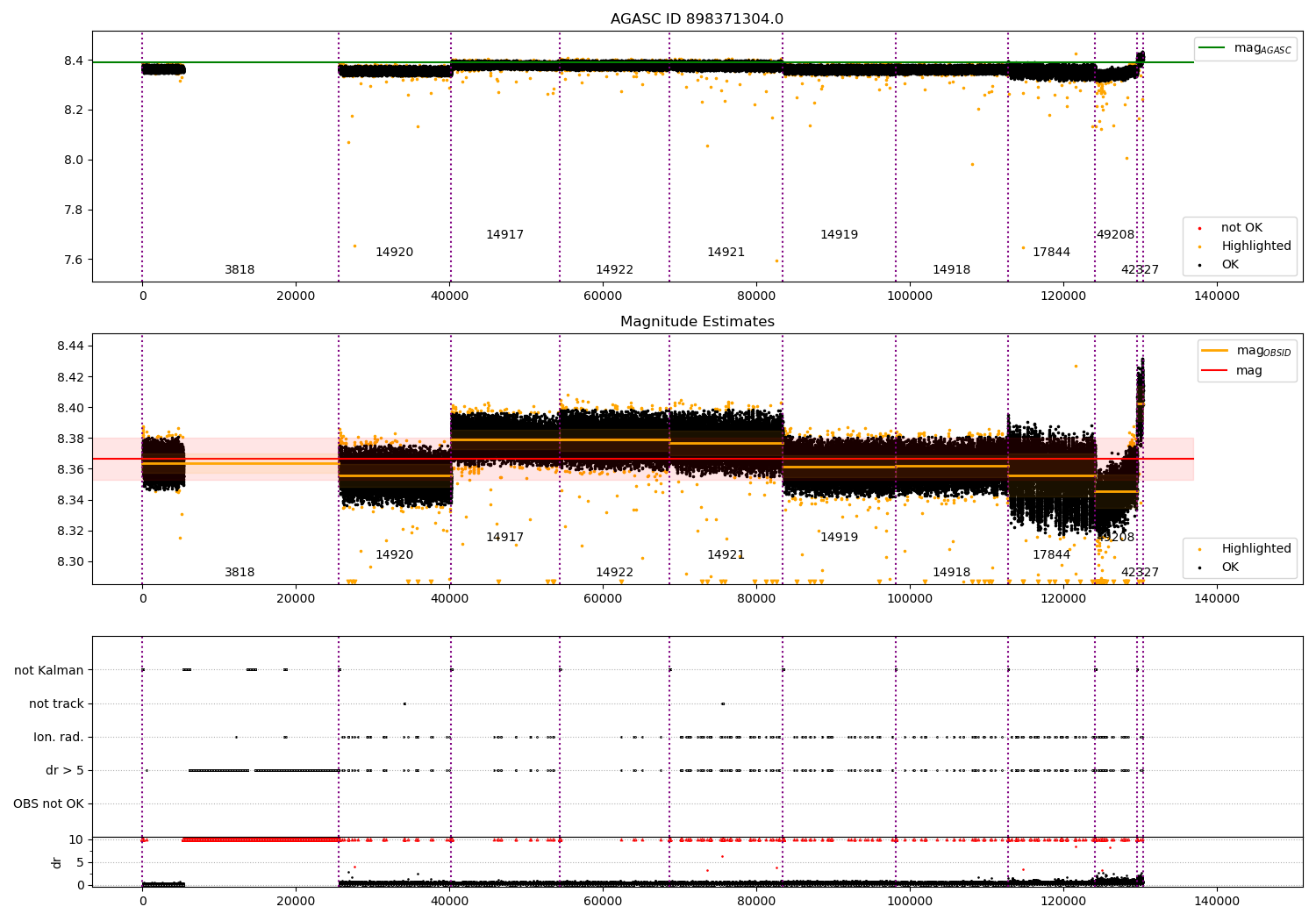Click obsid label 3818 in top panel
The height and width of the screenshot is (921, 1316).
[240, 270]
